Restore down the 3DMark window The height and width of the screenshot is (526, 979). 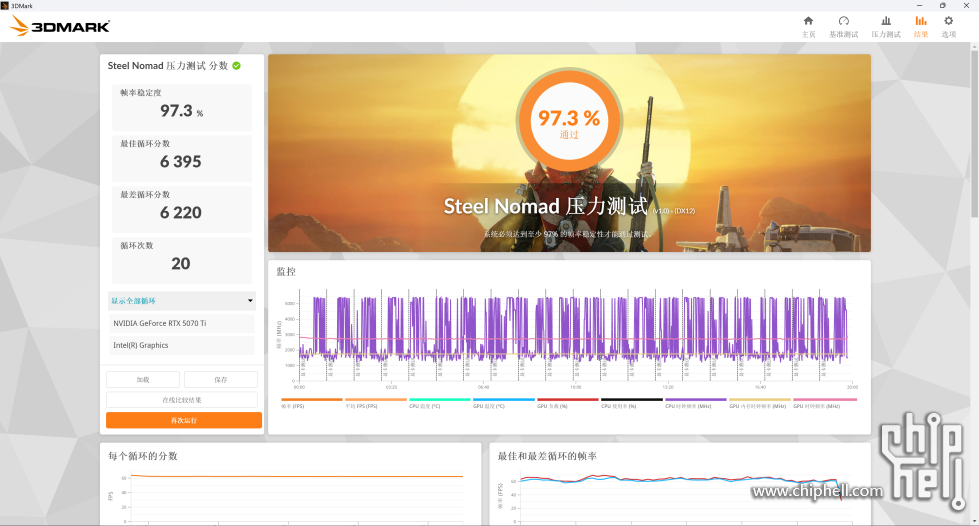point(943,6)
